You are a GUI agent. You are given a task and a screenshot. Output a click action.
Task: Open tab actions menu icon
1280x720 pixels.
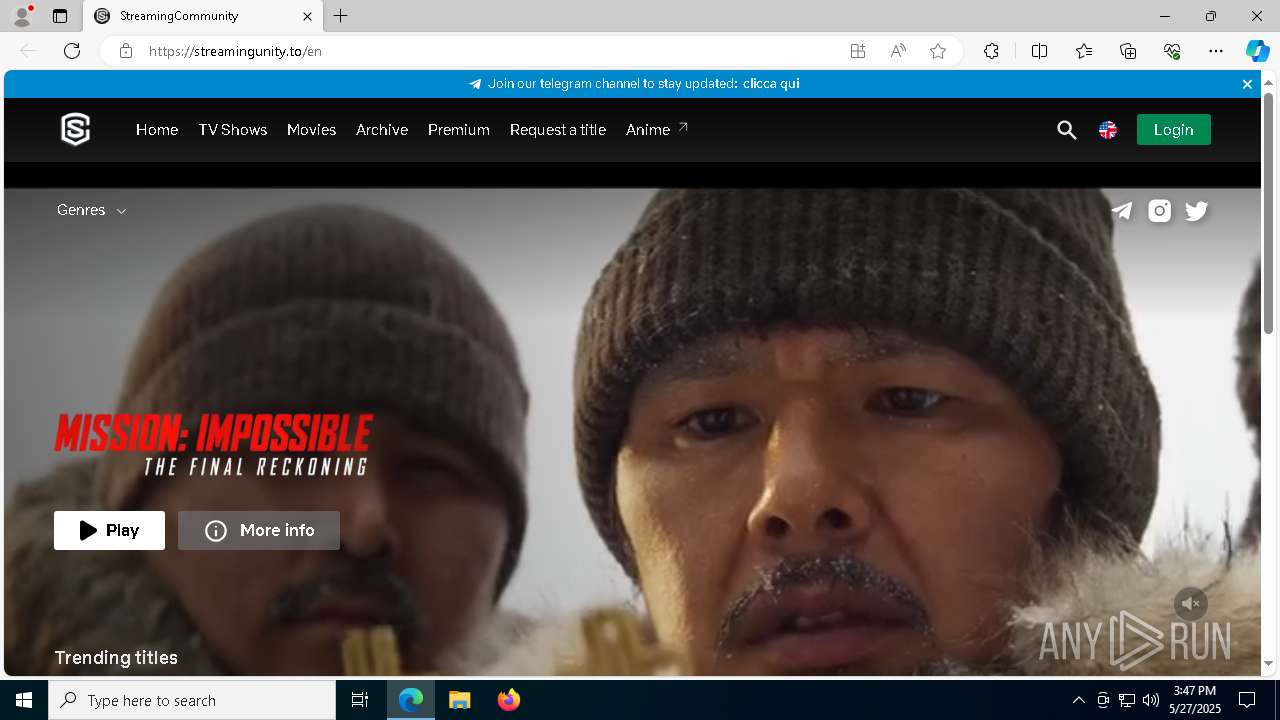point(60,16)
